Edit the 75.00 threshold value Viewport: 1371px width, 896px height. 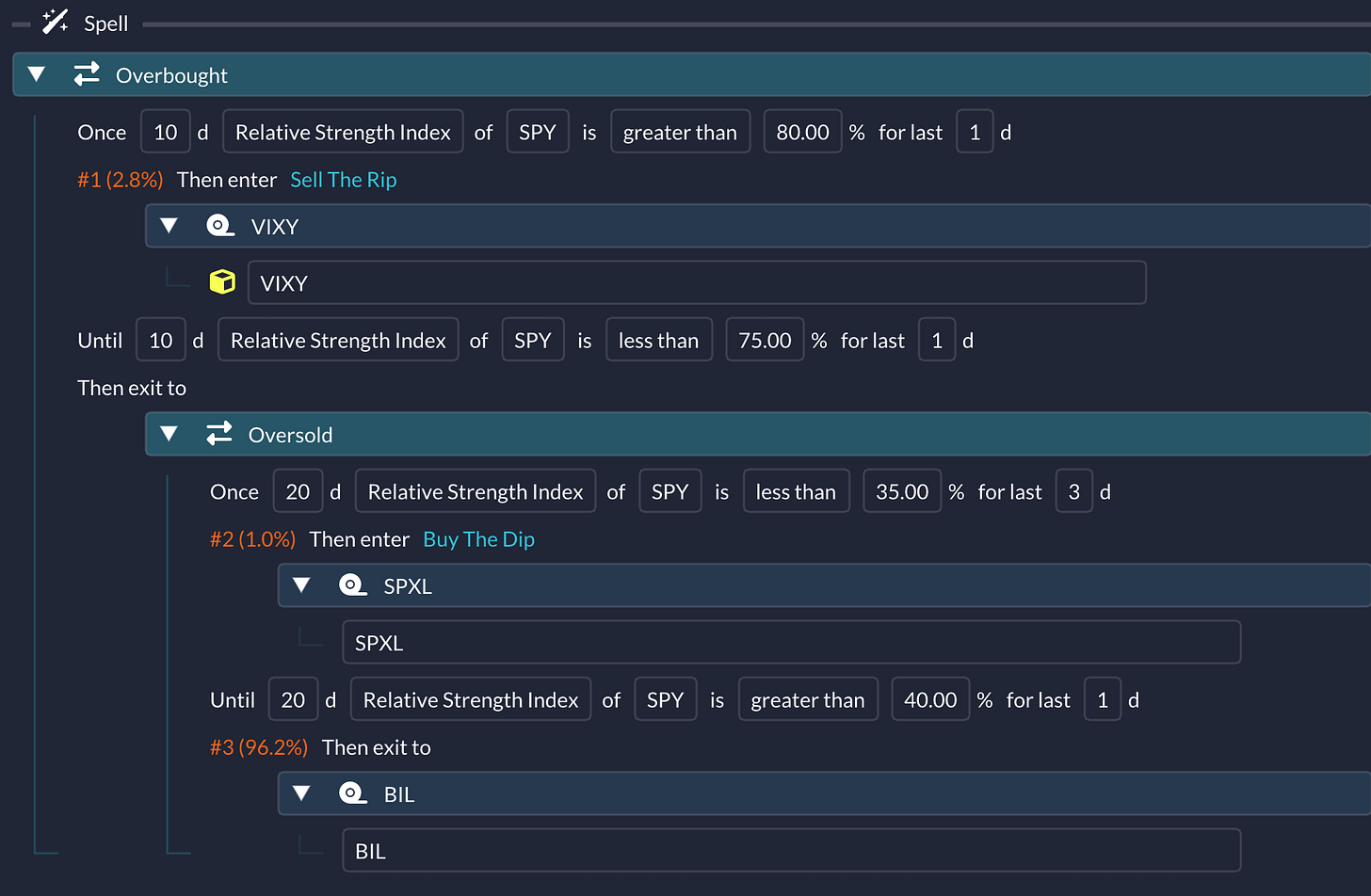pos(765,340)
